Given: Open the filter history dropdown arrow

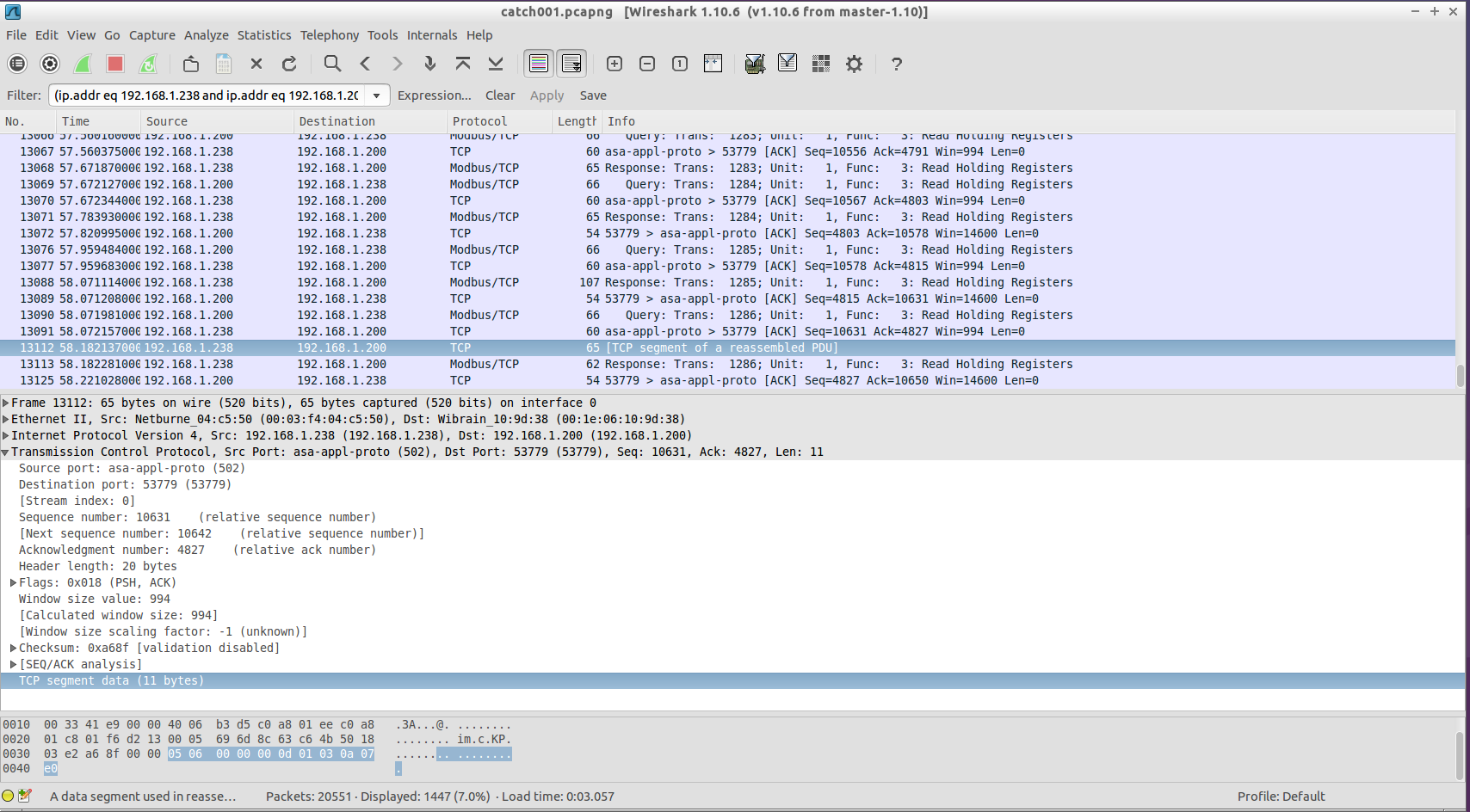Looking at the screenshot, I should coord(377,95).
